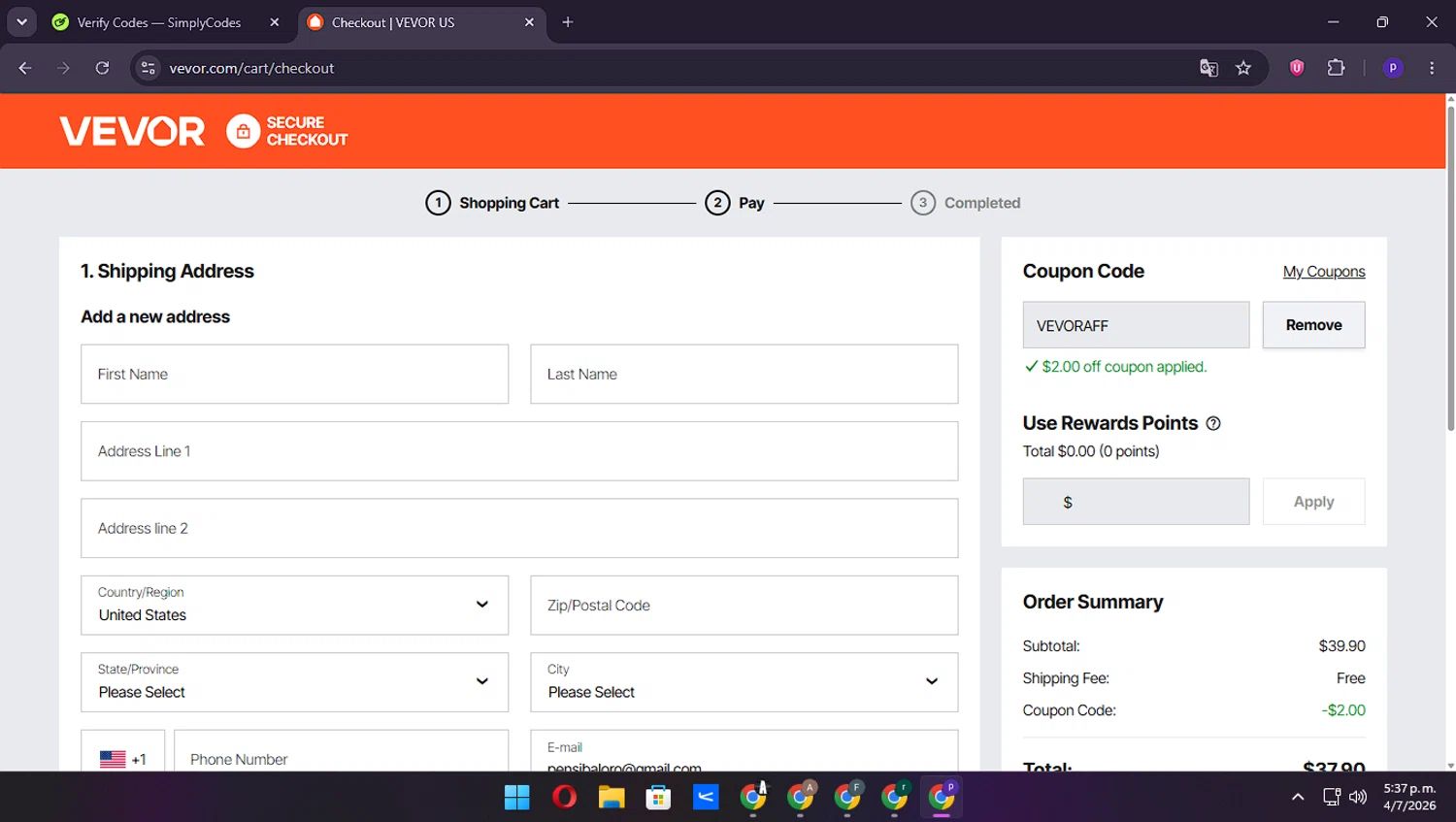Click the coupon code field showing VEVORAFF
Viewport: 1456px width, 822px height.
pyautogui.click(x=1136, y=325)
